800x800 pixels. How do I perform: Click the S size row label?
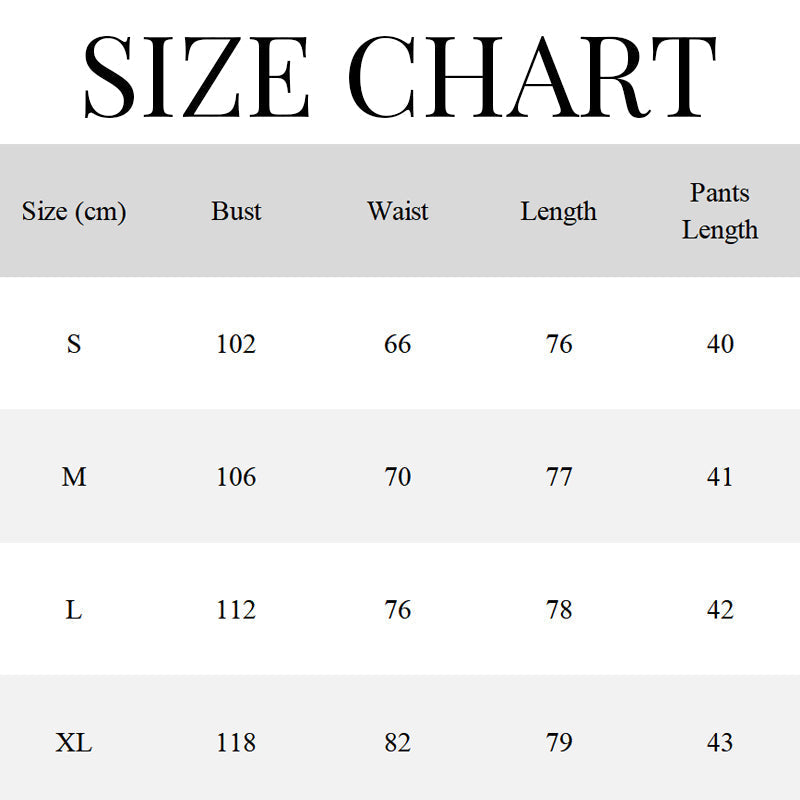pos(74,344)
